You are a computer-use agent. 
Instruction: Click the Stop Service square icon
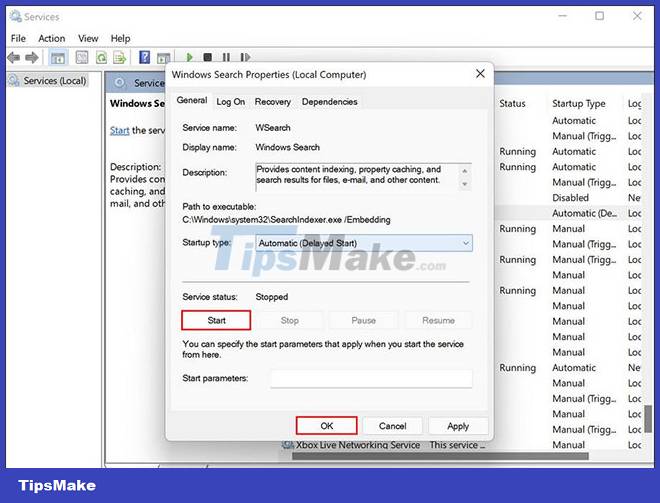208,57
